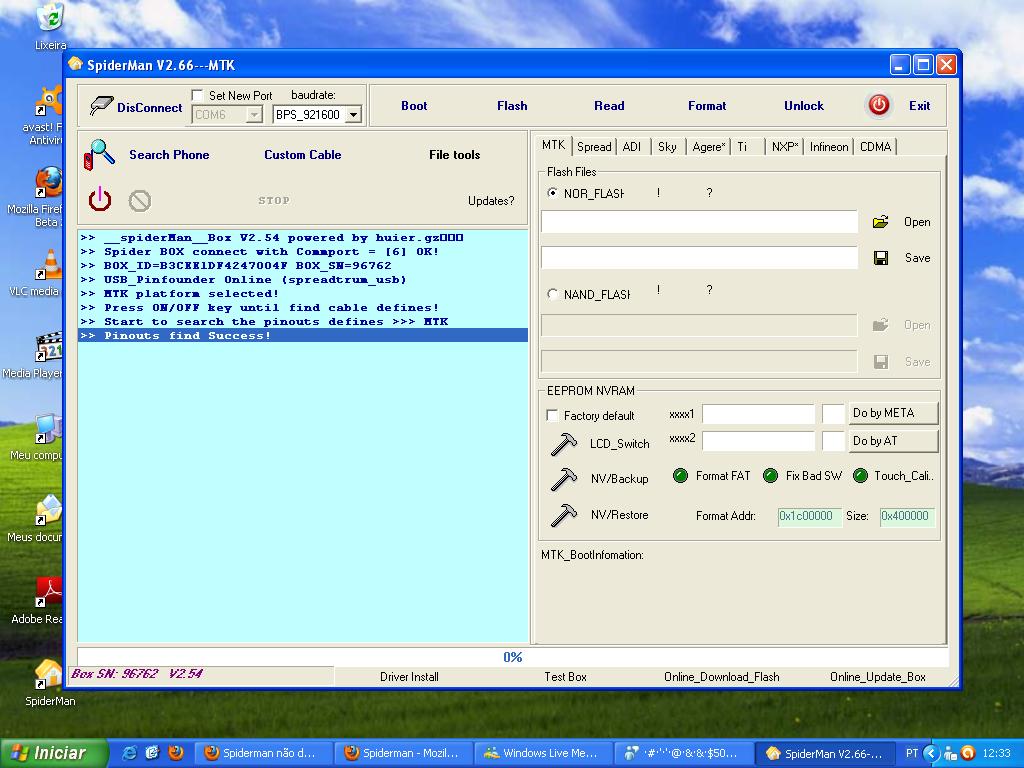Click the Do by META button

pyautogui.click(x=893, y=413)
